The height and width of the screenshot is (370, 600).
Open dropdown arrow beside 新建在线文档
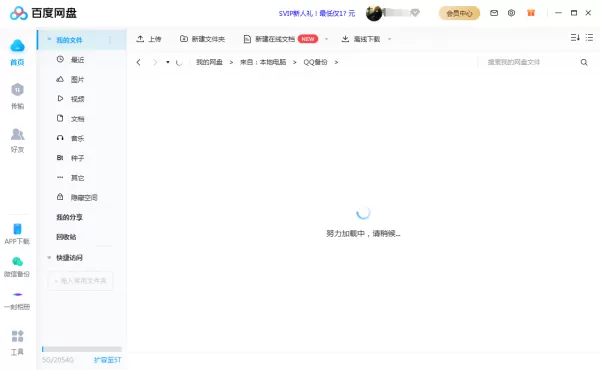(x=326, y=39)
